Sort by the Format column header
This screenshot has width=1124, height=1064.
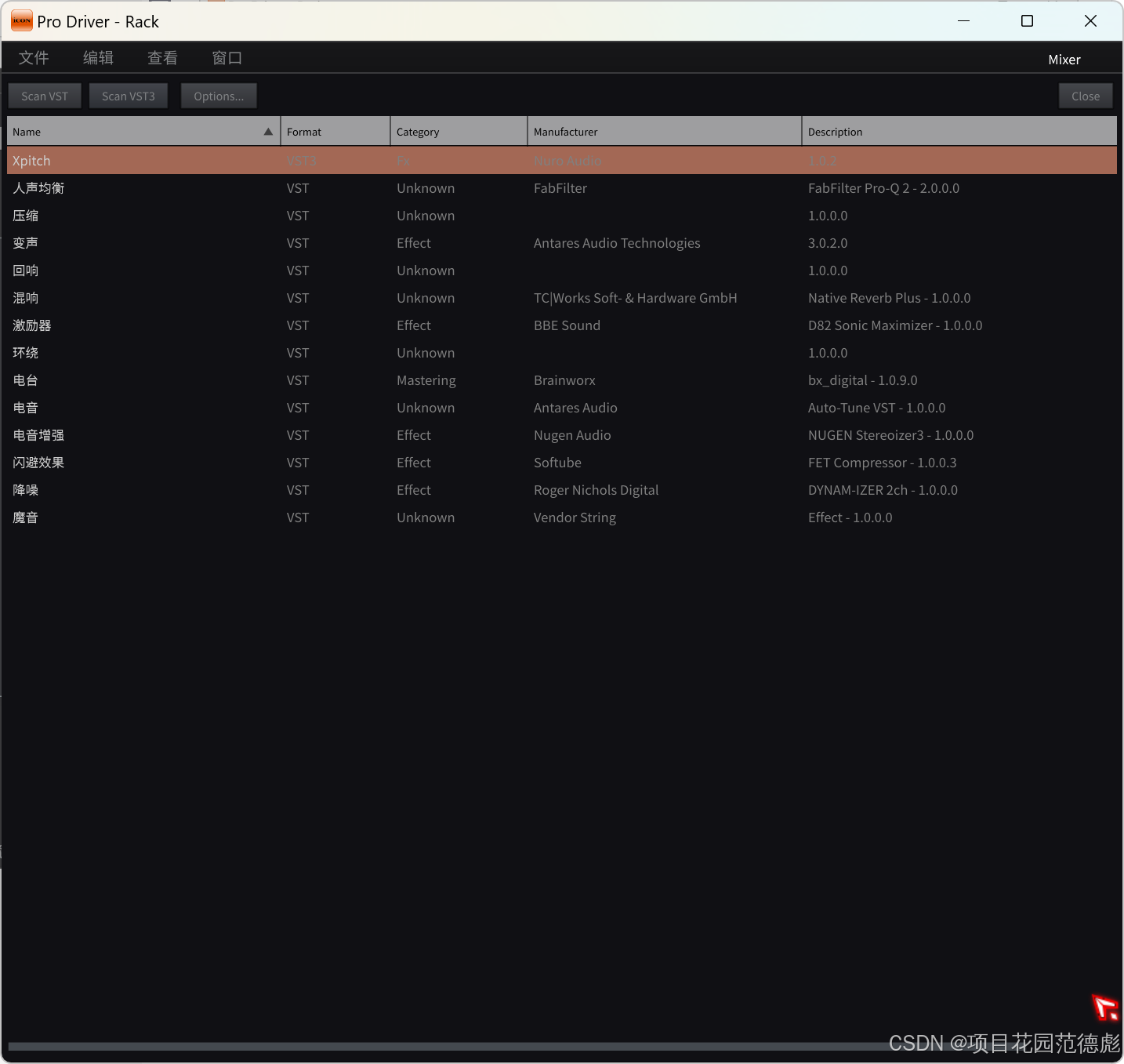pyautogui.click(x=335, y=132)
